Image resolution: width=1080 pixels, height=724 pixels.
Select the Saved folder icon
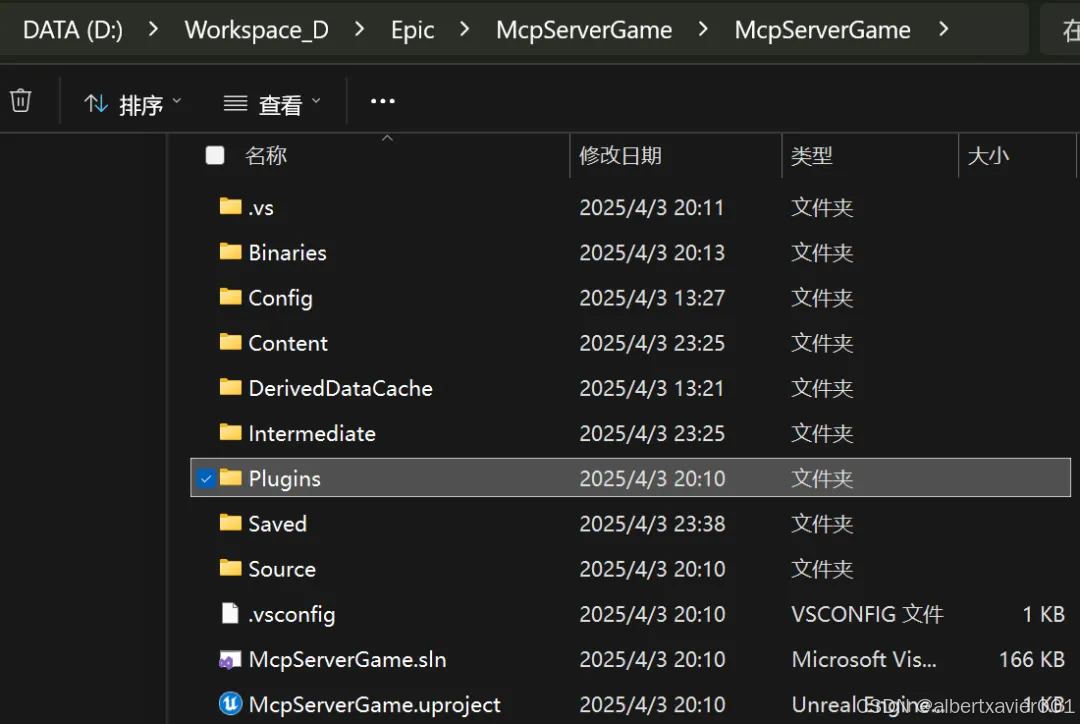point(230,523)
